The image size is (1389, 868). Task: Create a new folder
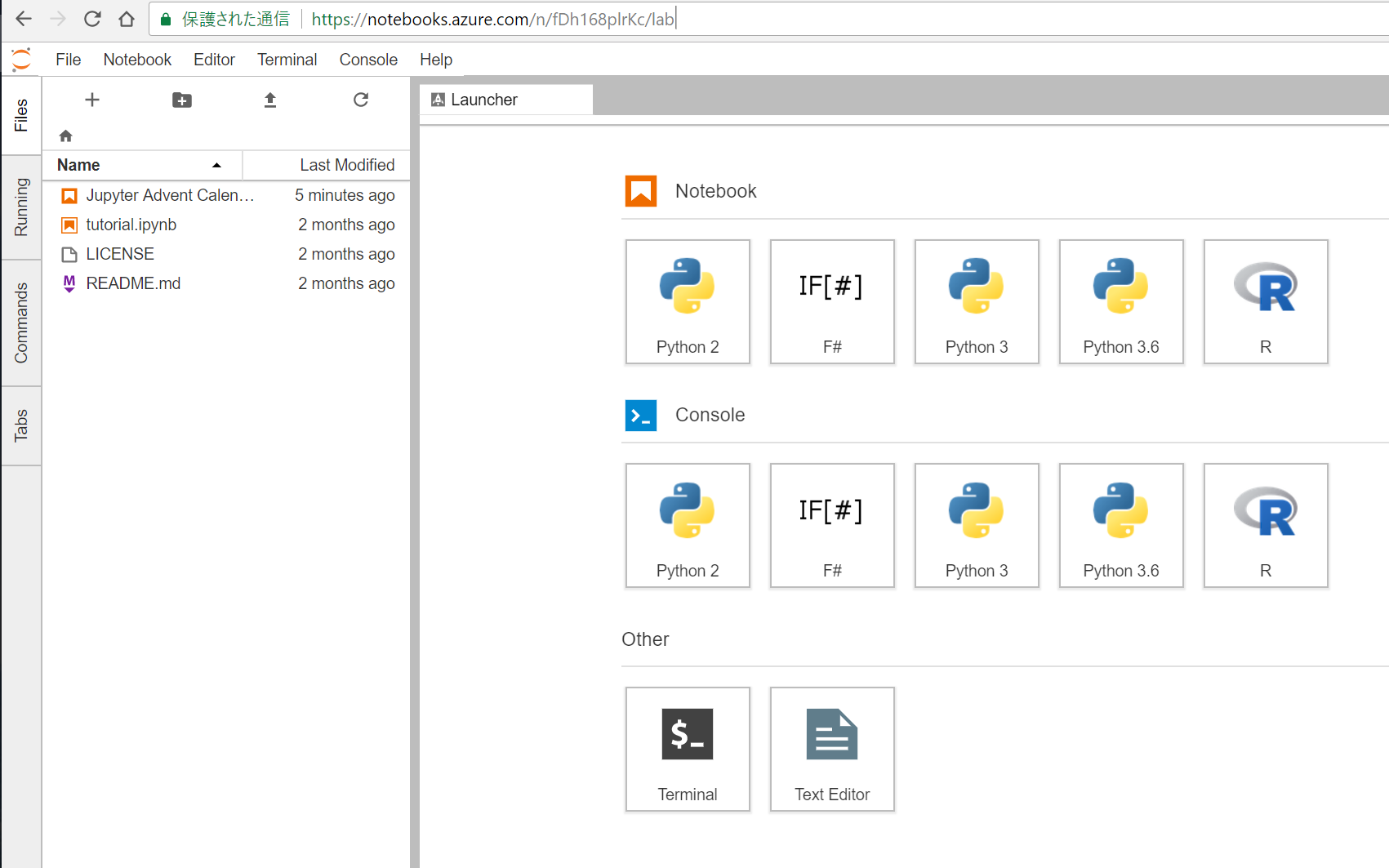pyautogui.click(x=181, y=100)
